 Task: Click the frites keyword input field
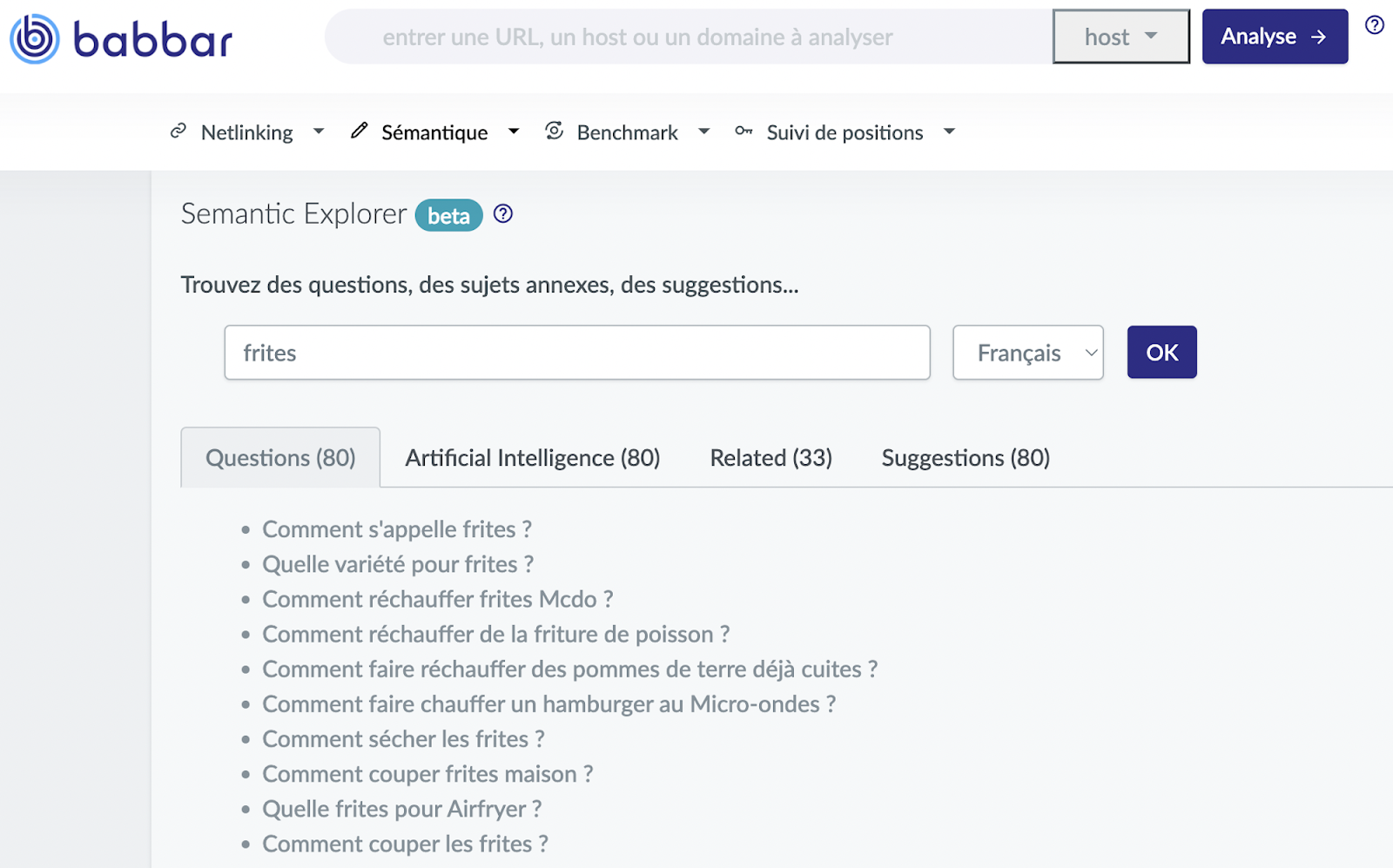coord(577,353)
